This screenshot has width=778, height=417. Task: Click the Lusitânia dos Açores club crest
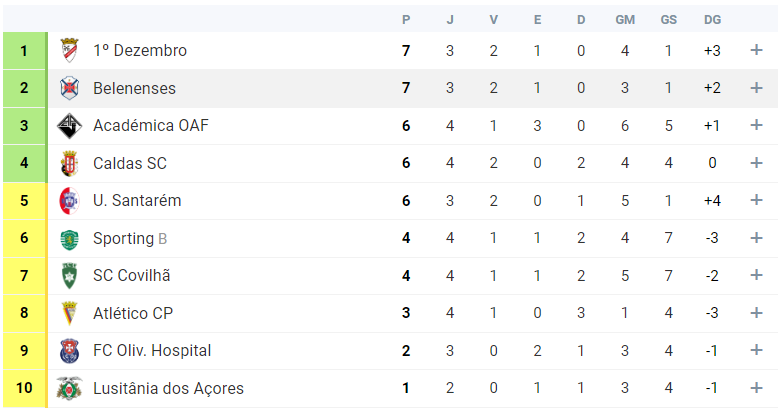pos(69,388)
